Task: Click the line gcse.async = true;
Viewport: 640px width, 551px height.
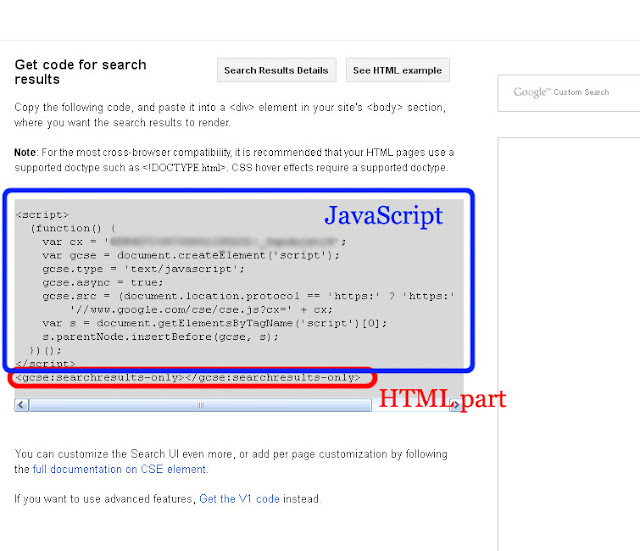Action: pyautogui.click(x=102, y=282)
